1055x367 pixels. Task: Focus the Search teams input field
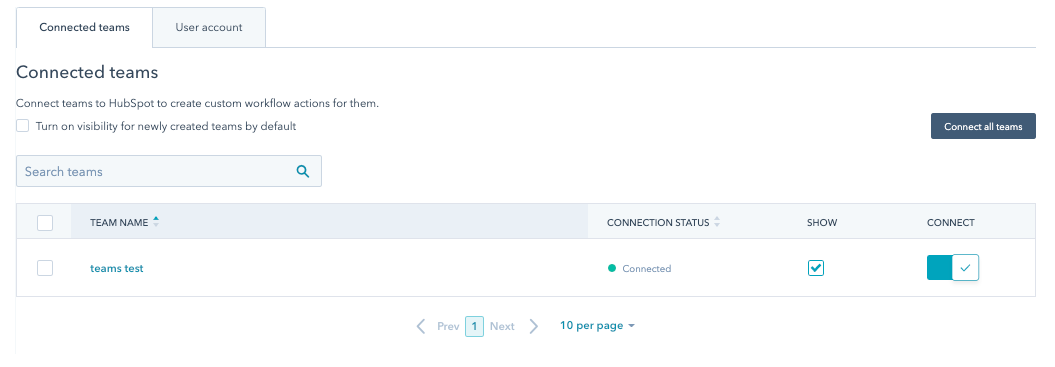click(169, 171)
